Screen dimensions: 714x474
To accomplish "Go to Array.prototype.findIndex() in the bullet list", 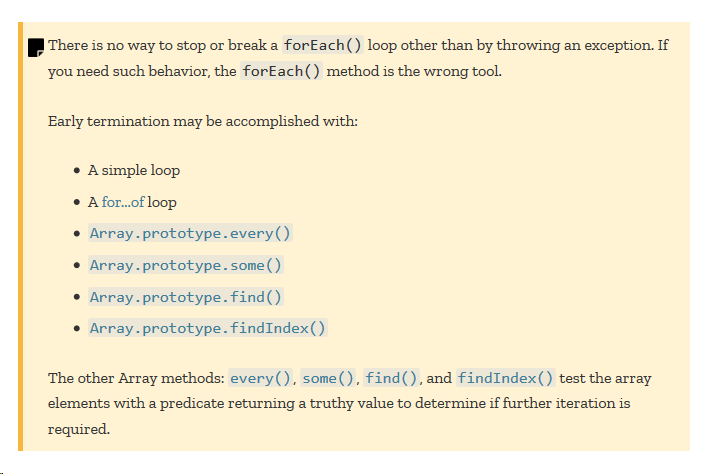I will [208, 328].
